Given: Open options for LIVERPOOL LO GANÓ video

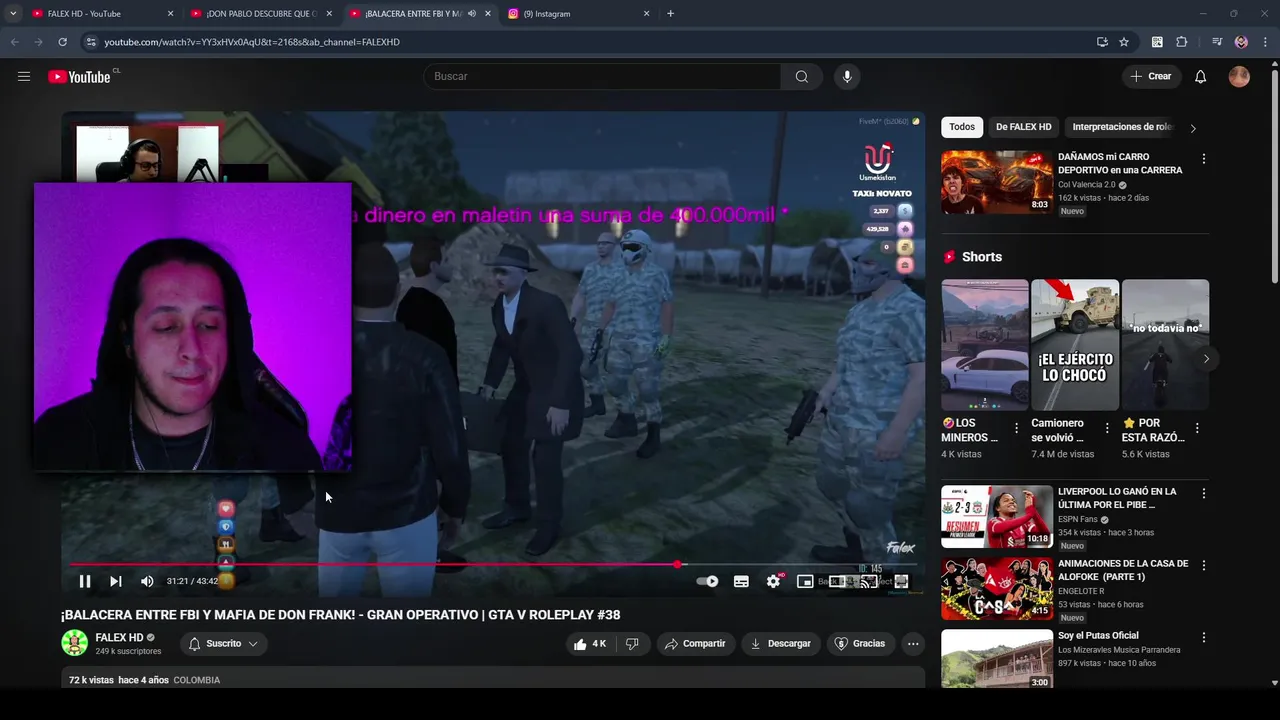Looking at the screenshot, I should click(x=1203, y=494).
